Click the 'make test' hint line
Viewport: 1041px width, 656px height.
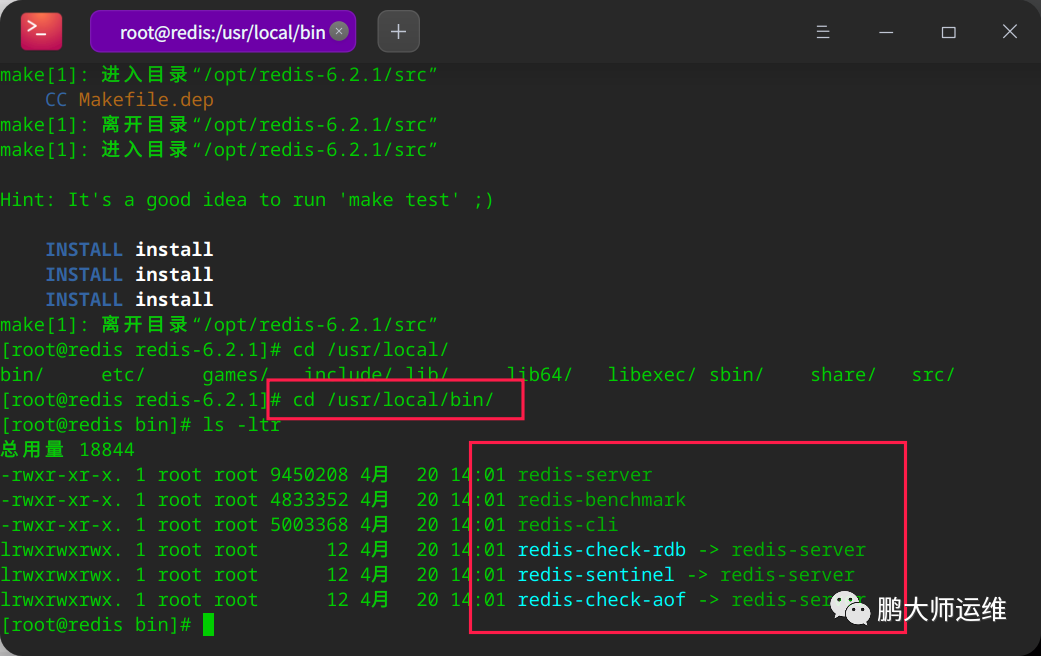pyautogui.click(x=247, y=200)
